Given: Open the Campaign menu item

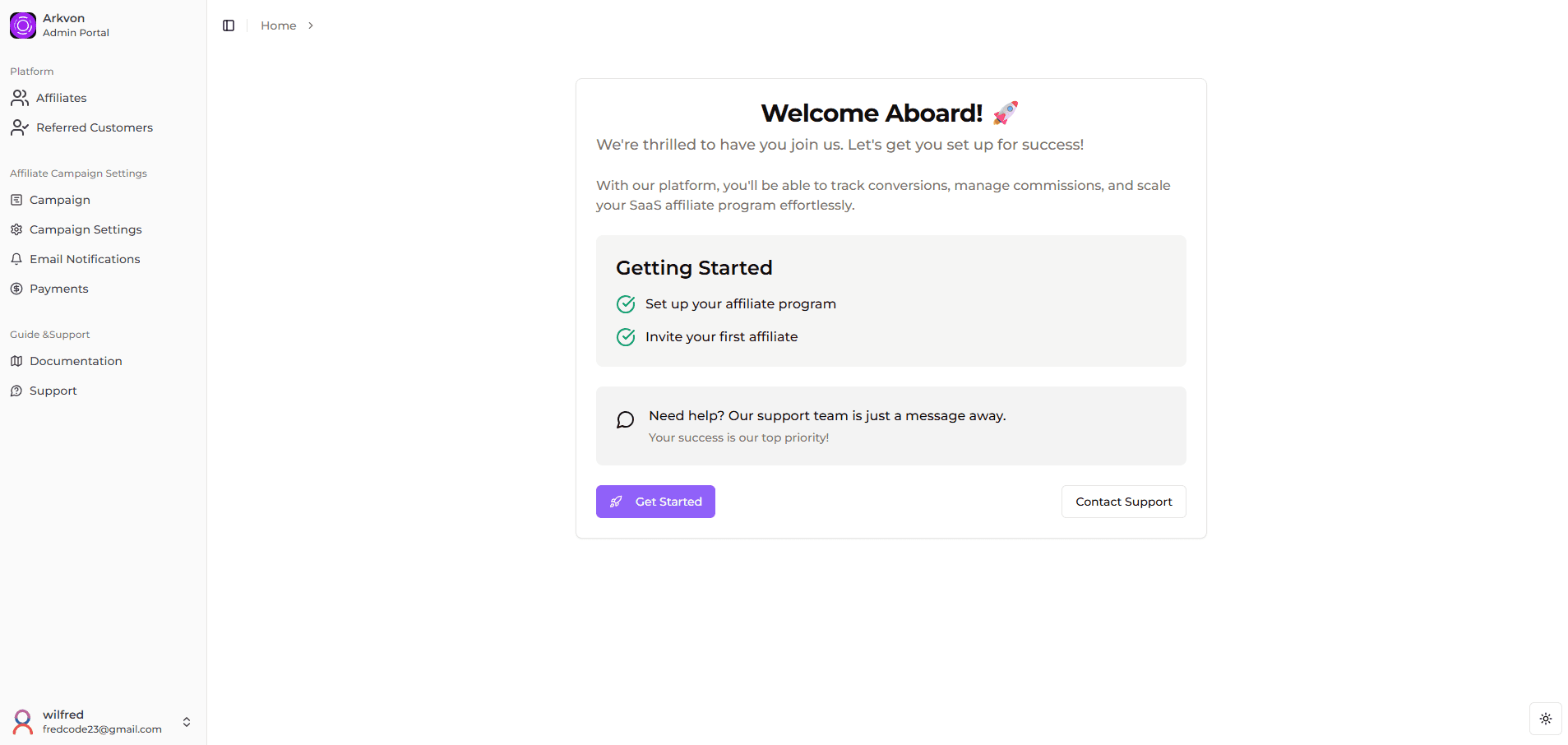Looking at the screenshot, I should [60, 200].
